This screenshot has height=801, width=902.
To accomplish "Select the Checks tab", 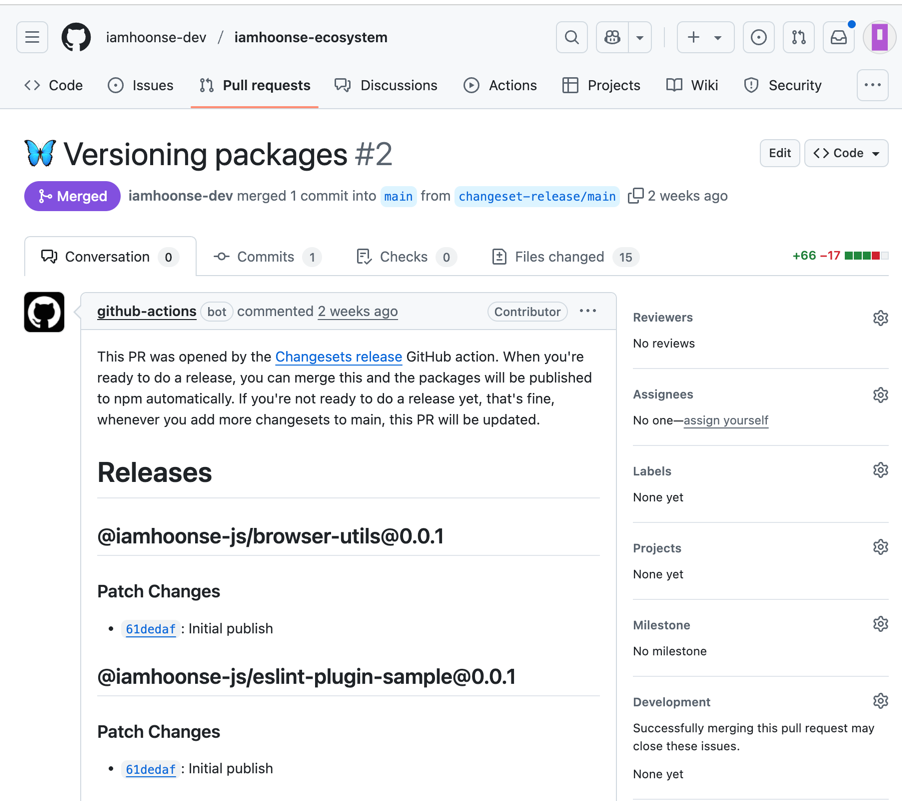I will [406, 257].
